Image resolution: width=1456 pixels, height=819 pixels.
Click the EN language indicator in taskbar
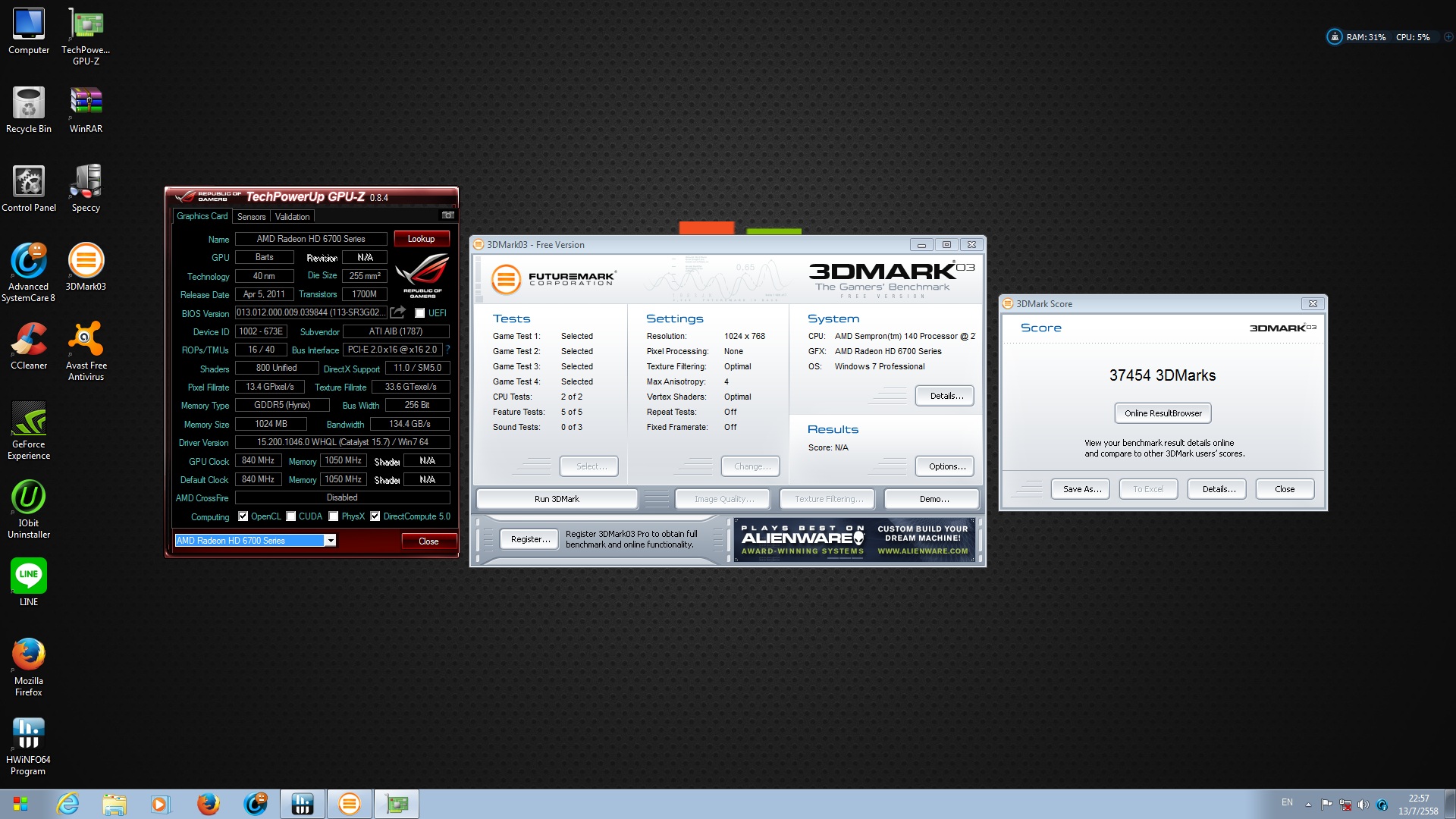coord(1287,802)
